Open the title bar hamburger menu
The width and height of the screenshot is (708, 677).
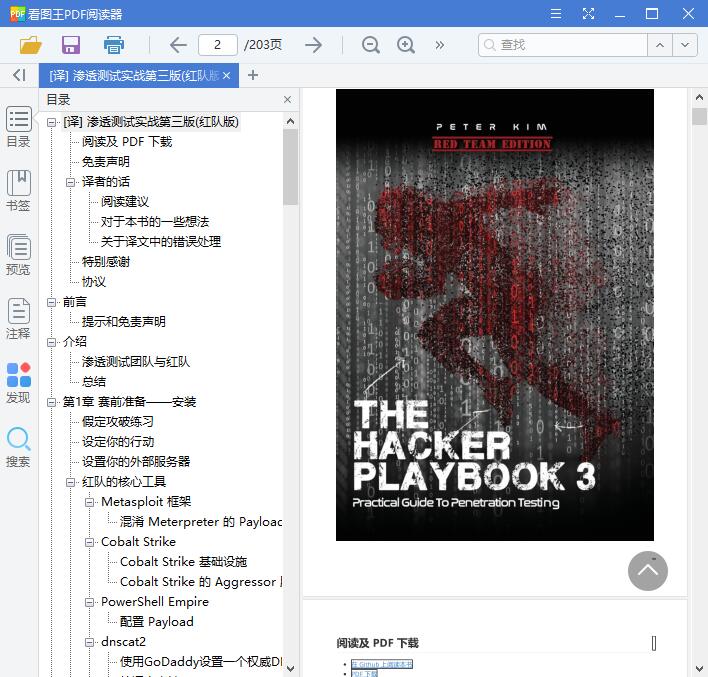(556, 14)
